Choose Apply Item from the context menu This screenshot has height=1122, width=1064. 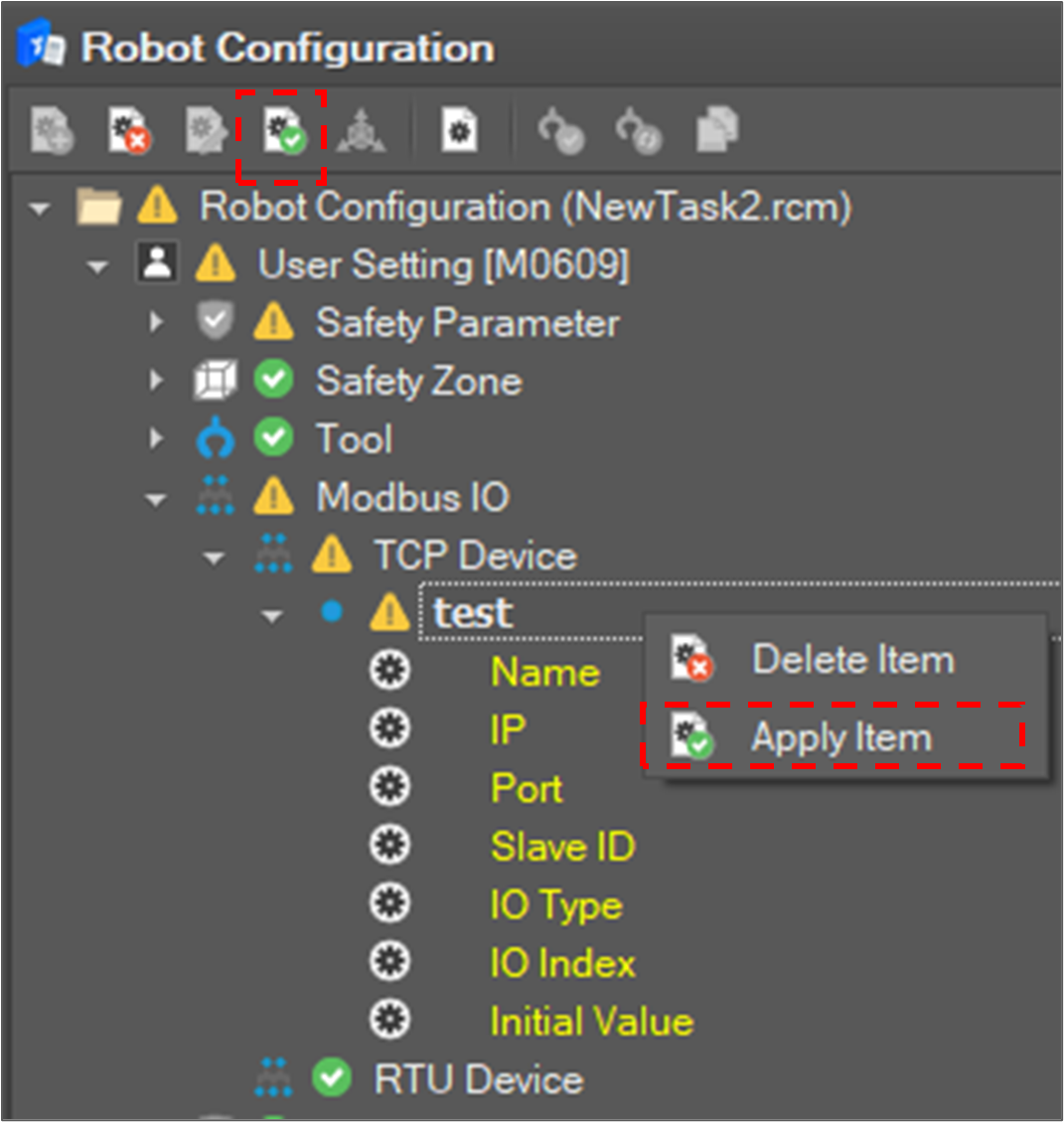point(840,738)
